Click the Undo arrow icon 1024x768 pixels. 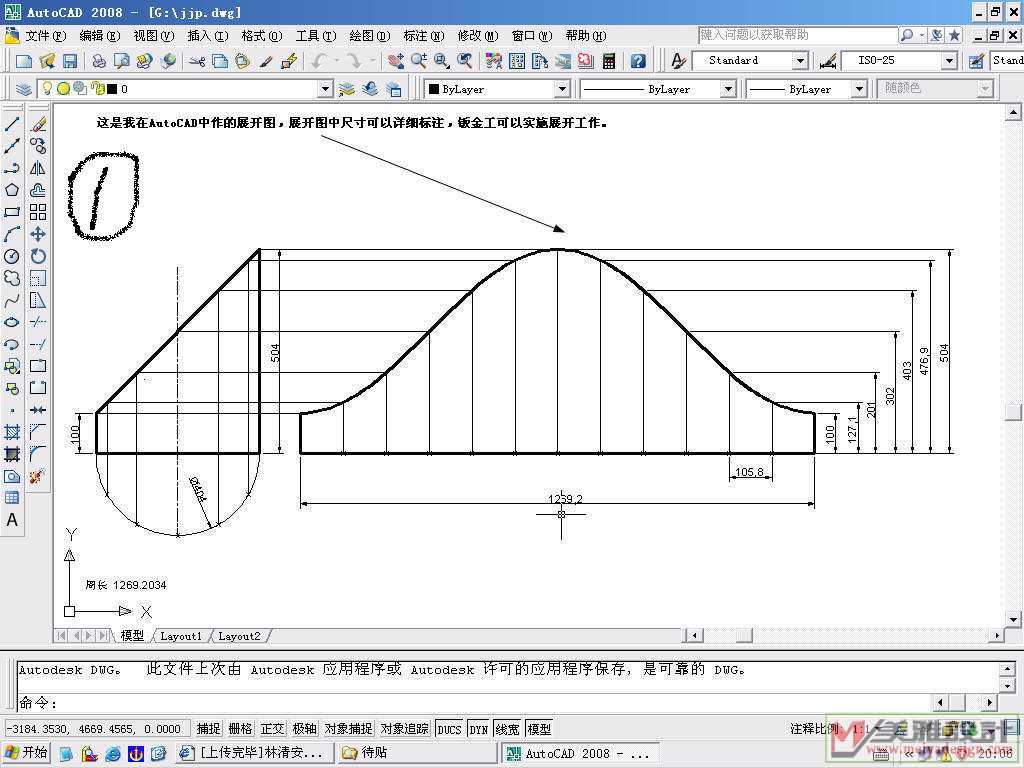[319, 61]
